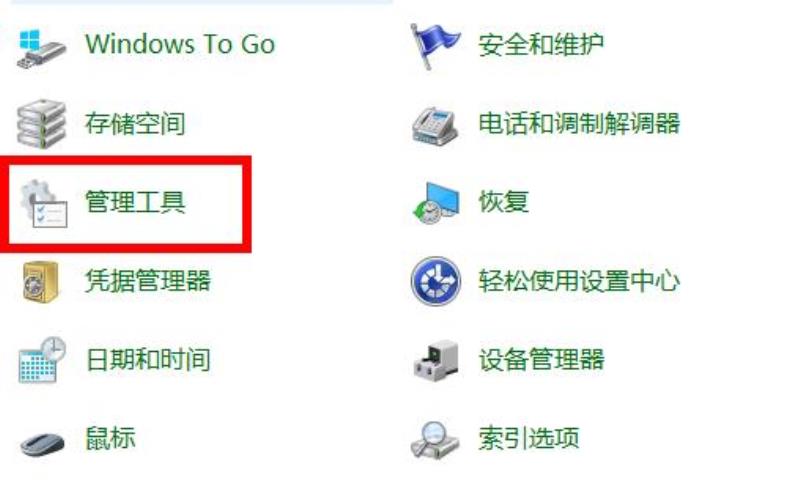Click the 鼠标 mouse icon

(43, 444)
